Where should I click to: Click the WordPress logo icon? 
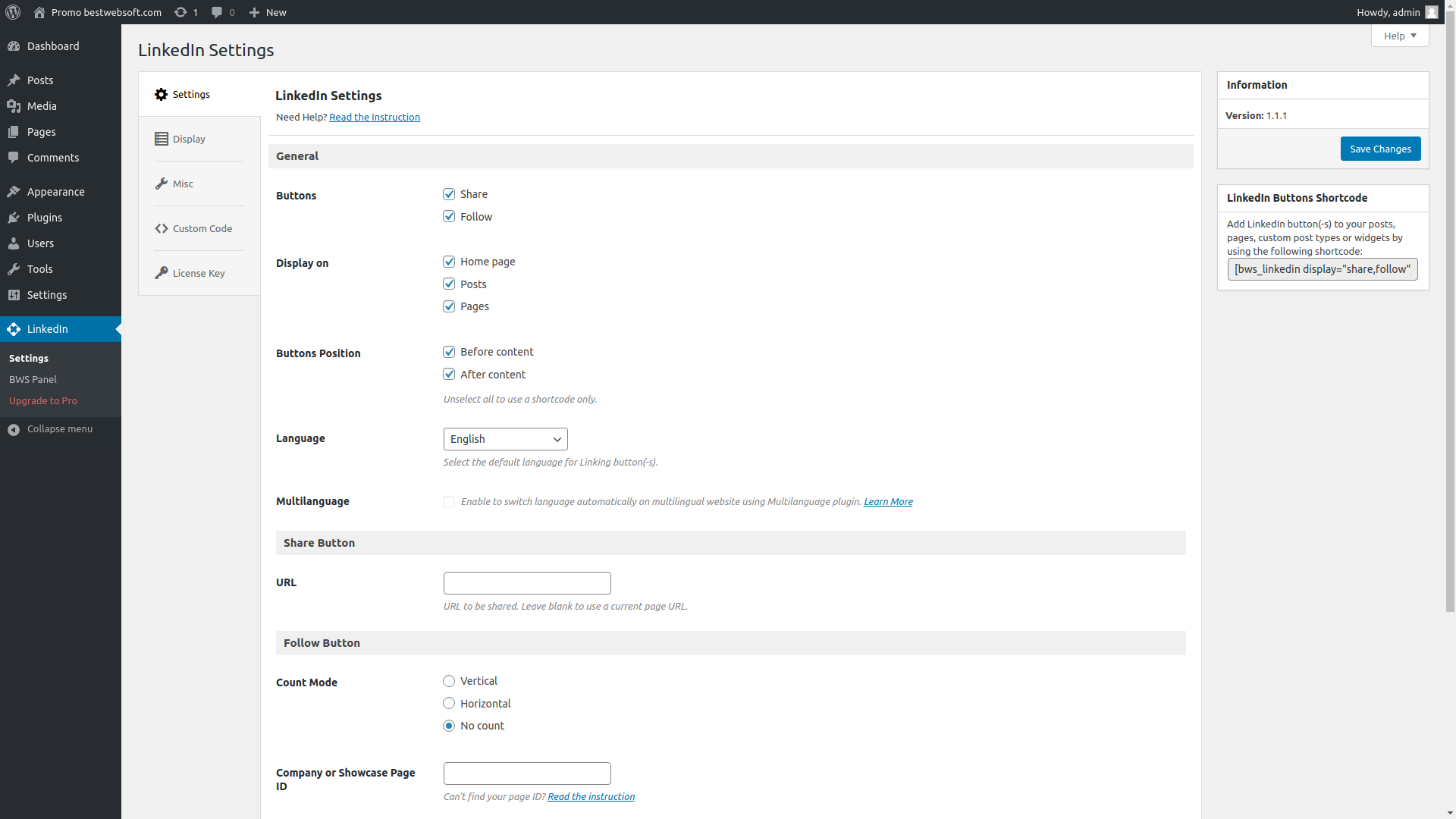(x=13, y=12)
